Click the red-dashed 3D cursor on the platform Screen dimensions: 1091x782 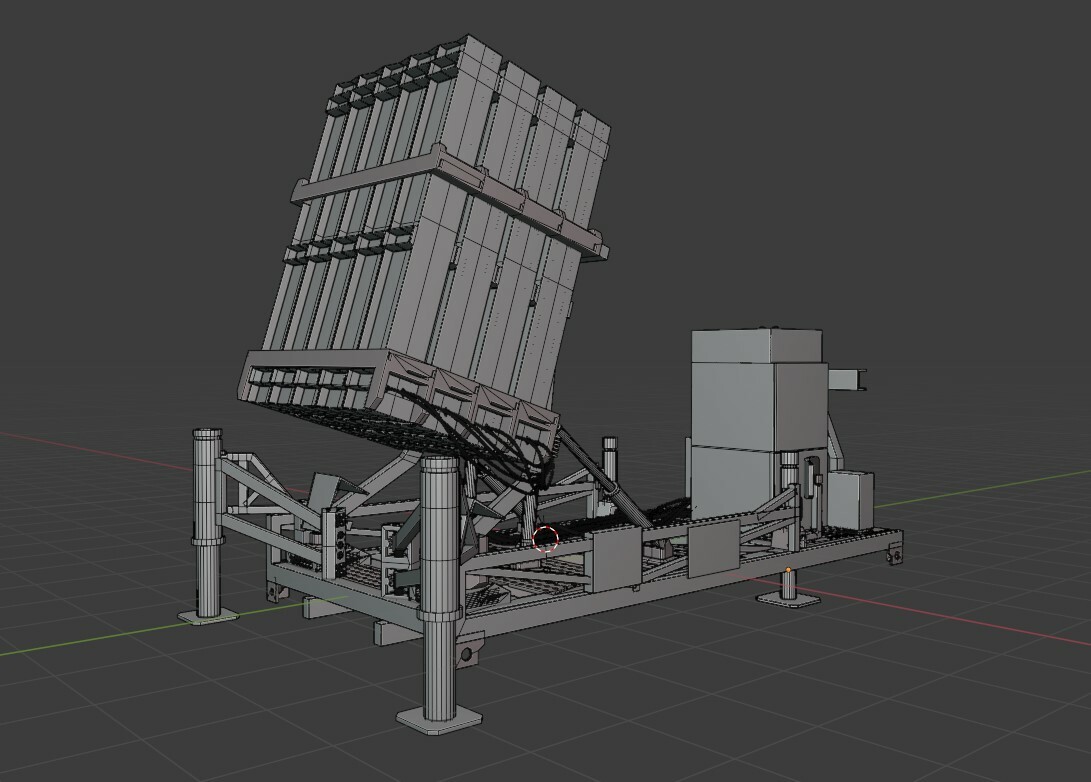[548, 538]
